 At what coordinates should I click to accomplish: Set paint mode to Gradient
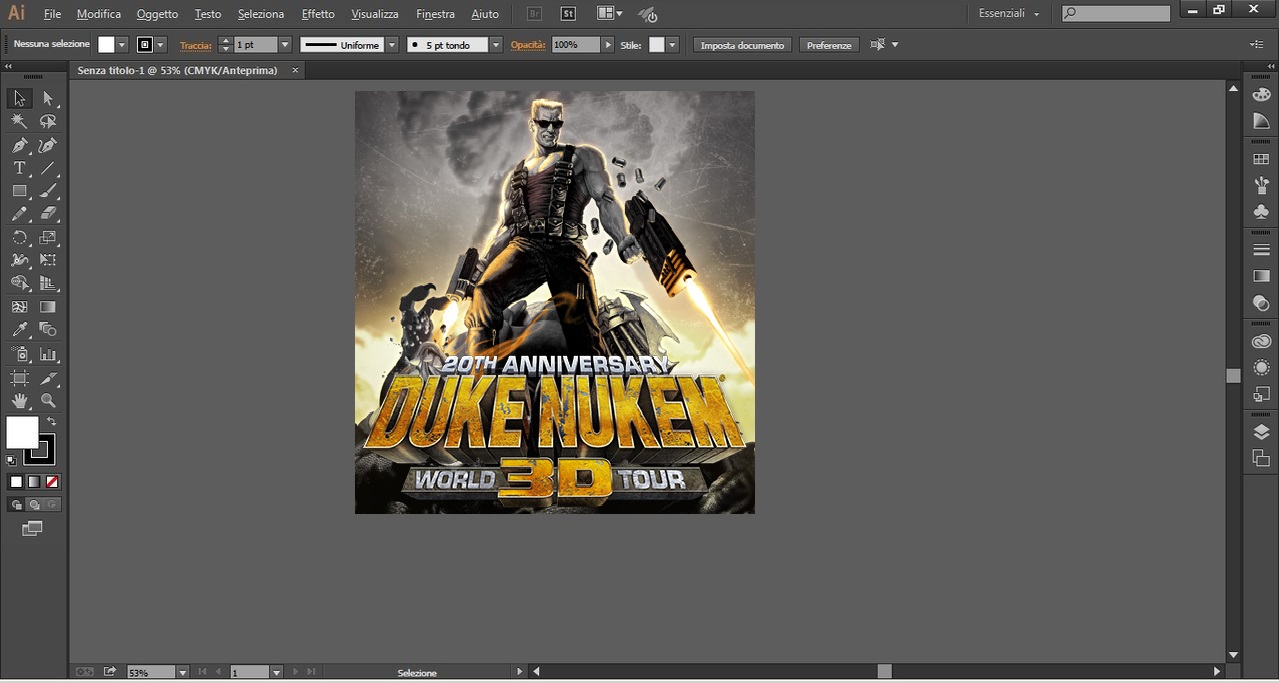pos(34,482)
